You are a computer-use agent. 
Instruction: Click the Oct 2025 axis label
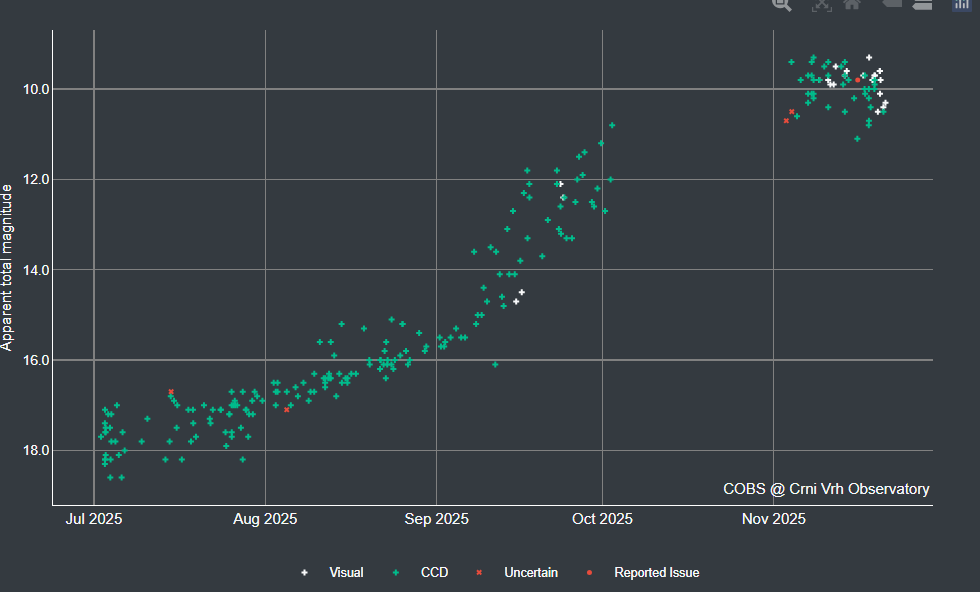point(602,519)
